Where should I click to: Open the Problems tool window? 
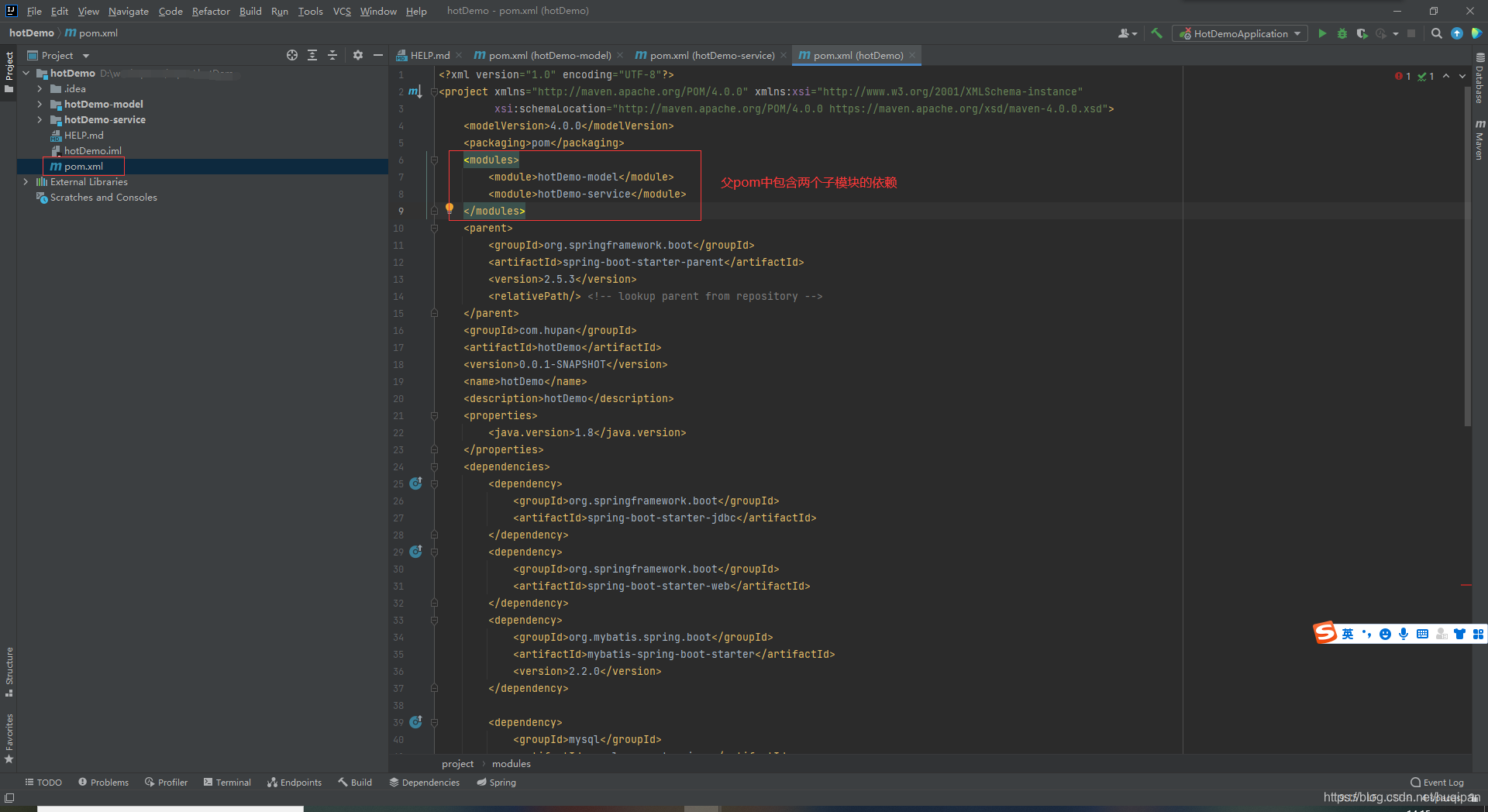(103, 783)
